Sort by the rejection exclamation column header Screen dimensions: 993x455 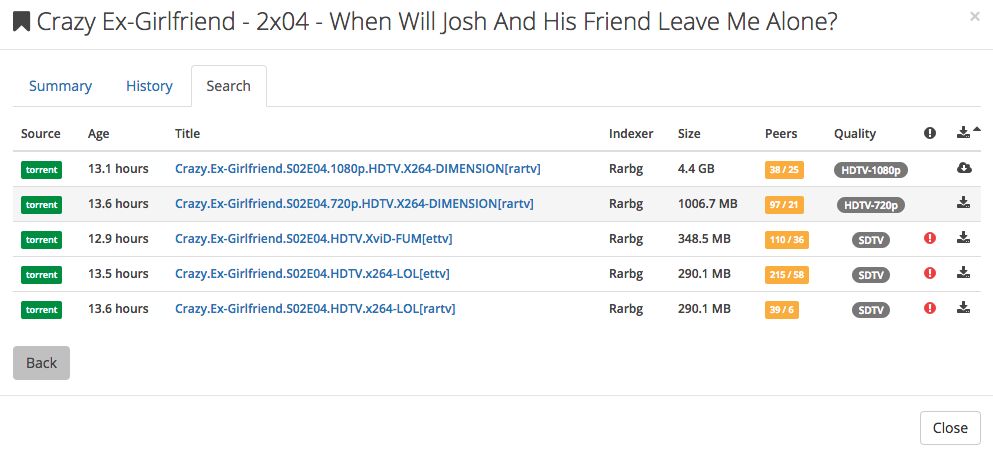[x=930, y=133]
